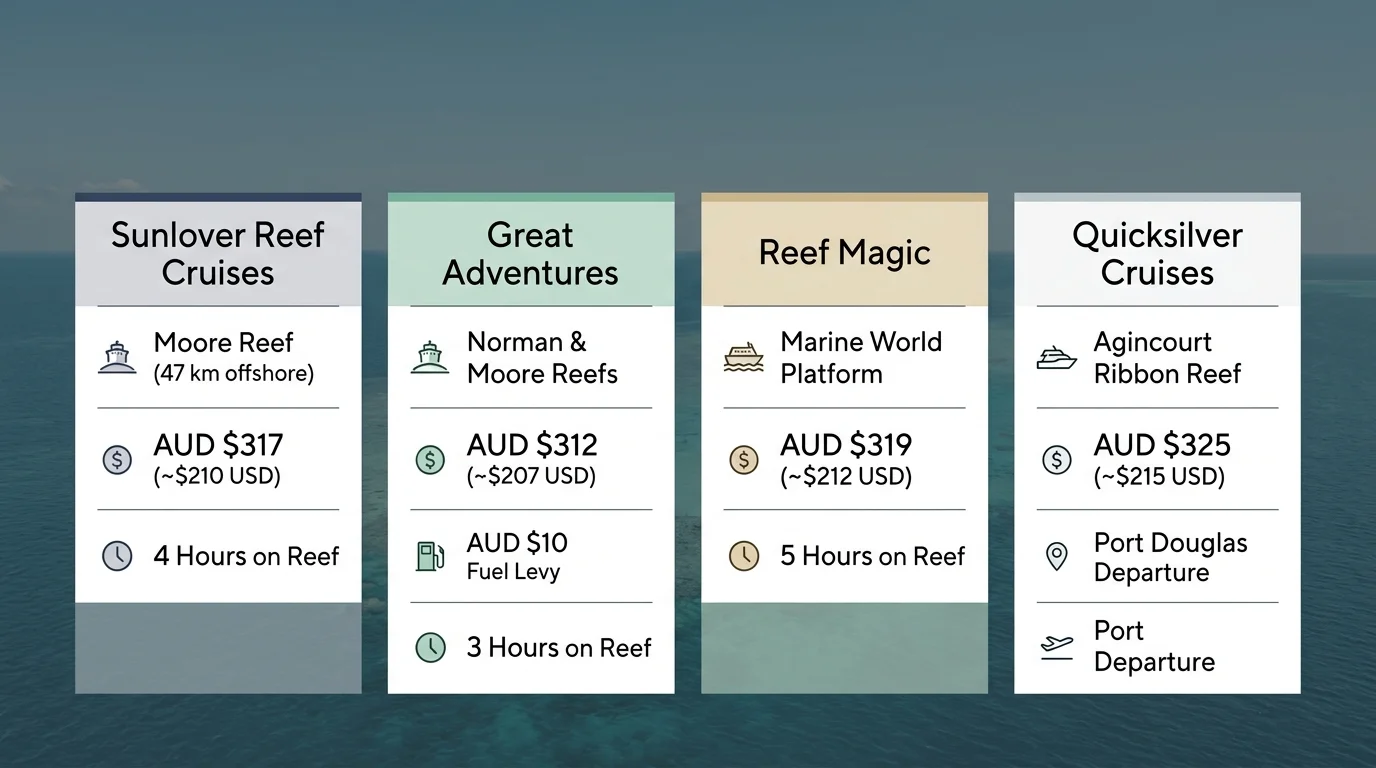This screenshot has height=768, width=1376.
Task: Click the AUD $325 price
Action: (x=1162, y=445)
